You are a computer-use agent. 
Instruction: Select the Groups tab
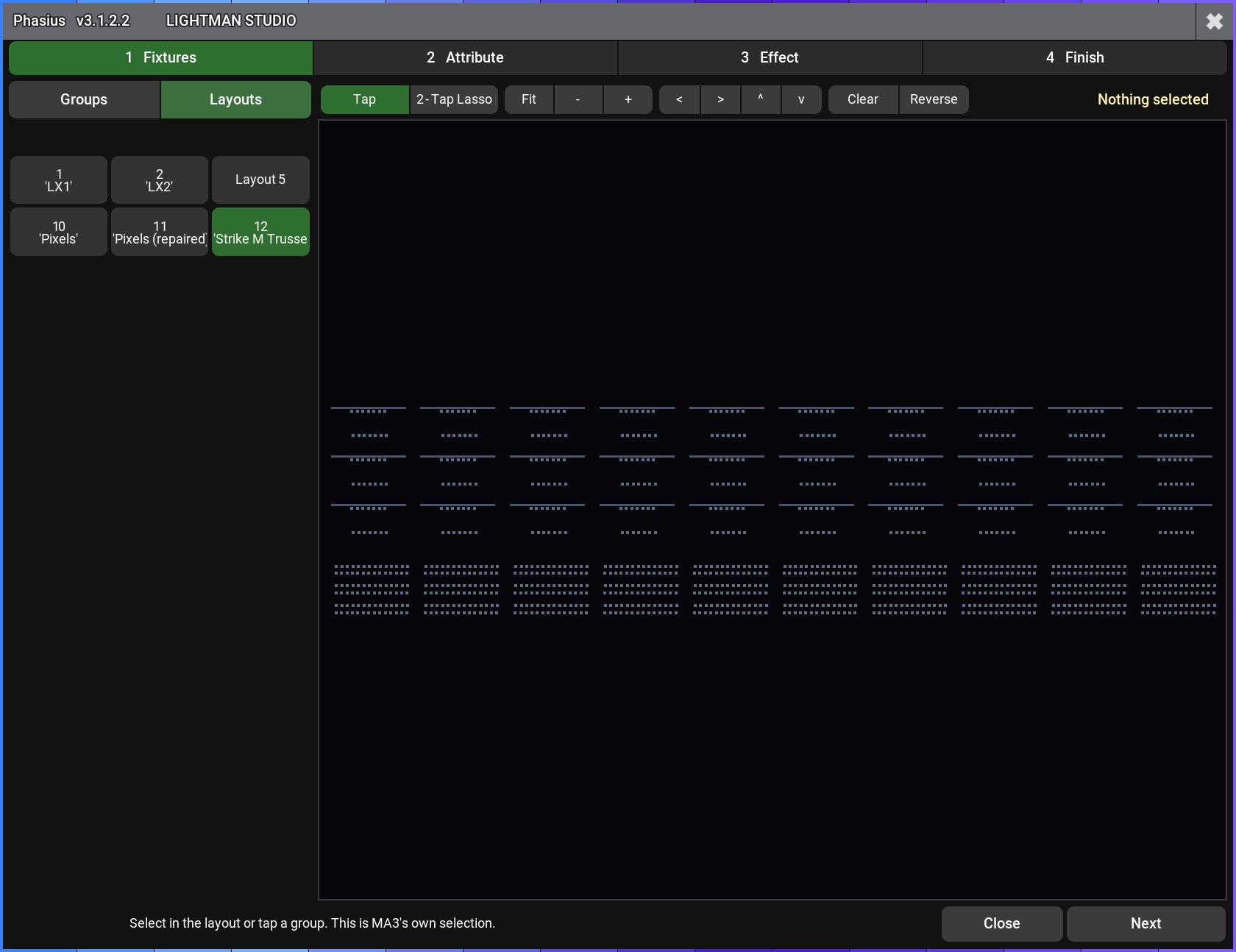pos(84,99)
